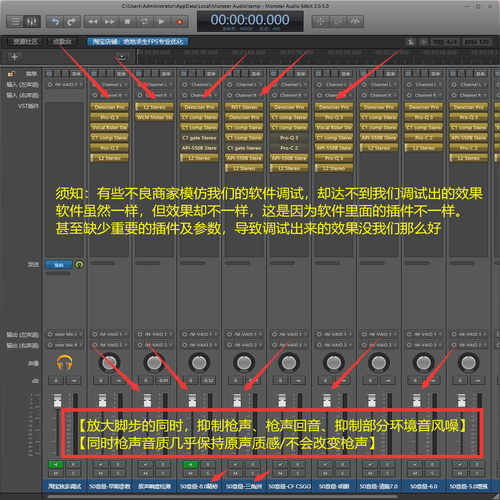
Task: Open first output dropdown on the third strip
Action: pyautogui.click(x=154, y=334)
